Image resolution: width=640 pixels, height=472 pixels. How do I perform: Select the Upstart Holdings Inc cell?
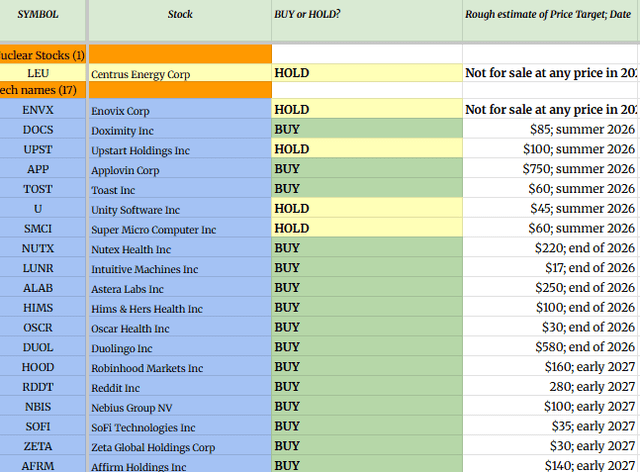coord(180,149)
